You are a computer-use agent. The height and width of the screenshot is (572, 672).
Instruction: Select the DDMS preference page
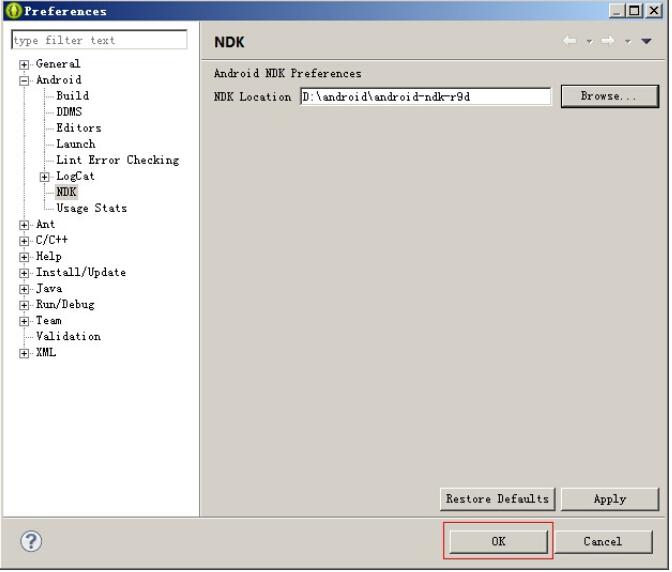[69, 112]
